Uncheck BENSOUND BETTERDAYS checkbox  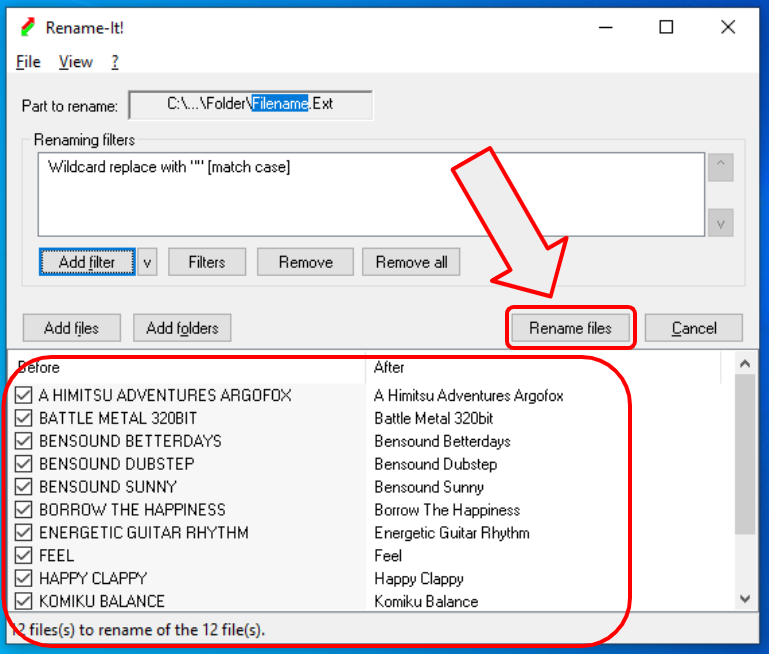point(24,441)
